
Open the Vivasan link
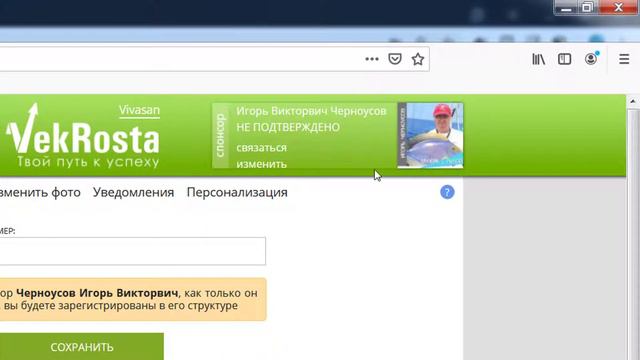pos(139,110)
